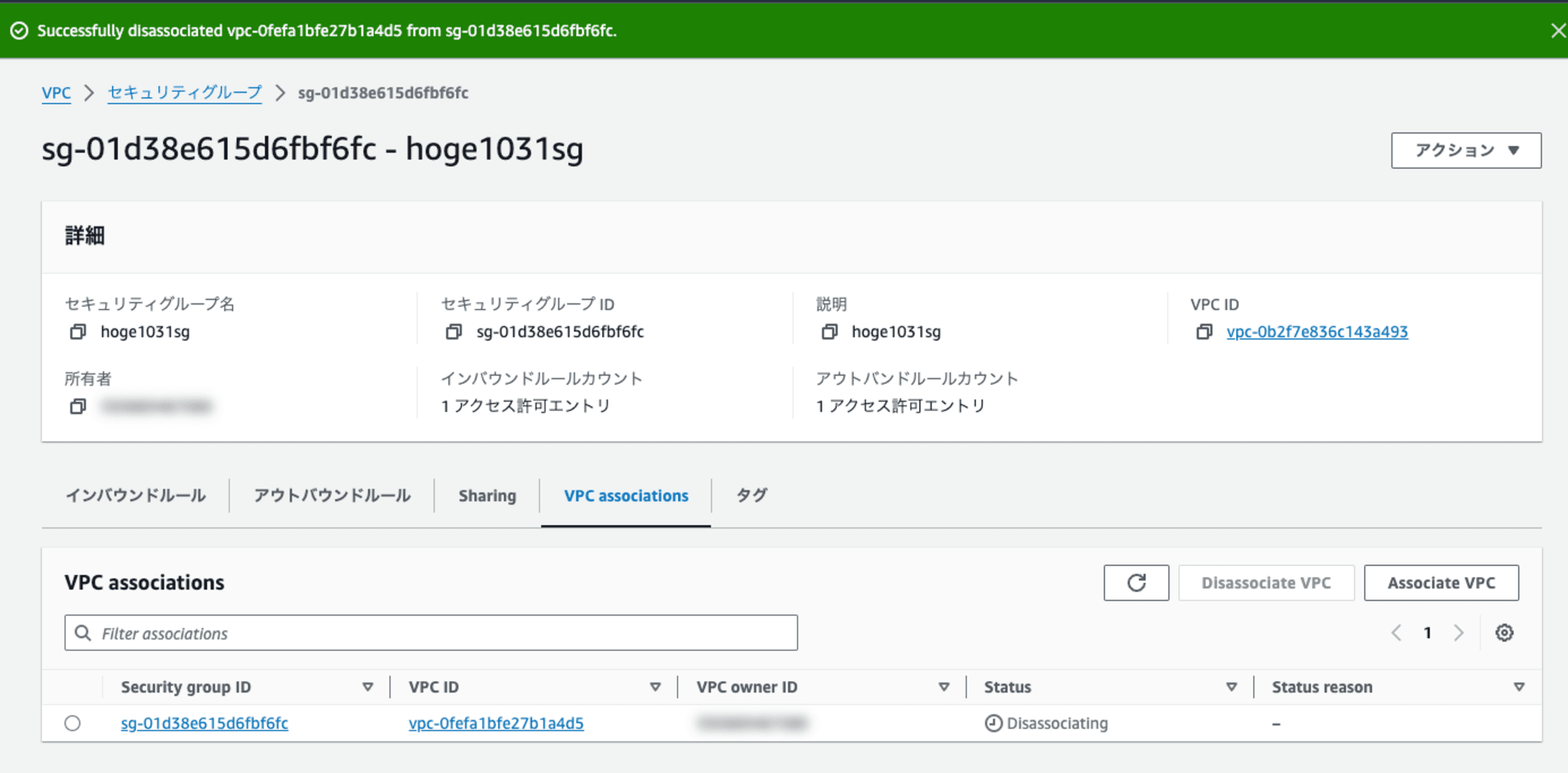Click page number 1 in pagination
This screenshot has height=773, width=1568.
coord(1428,633)
